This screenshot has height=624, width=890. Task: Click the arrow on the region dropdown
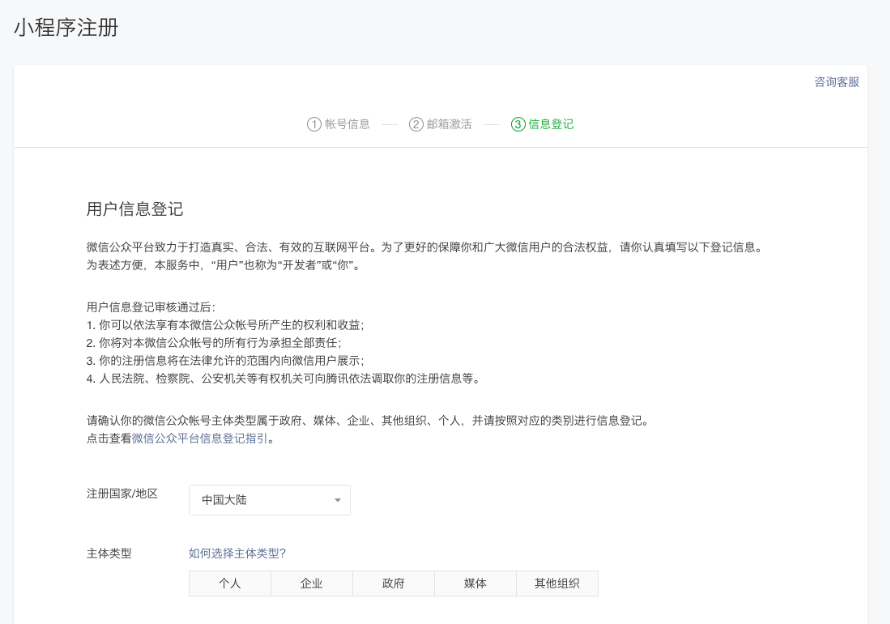(x=337, y=500)
